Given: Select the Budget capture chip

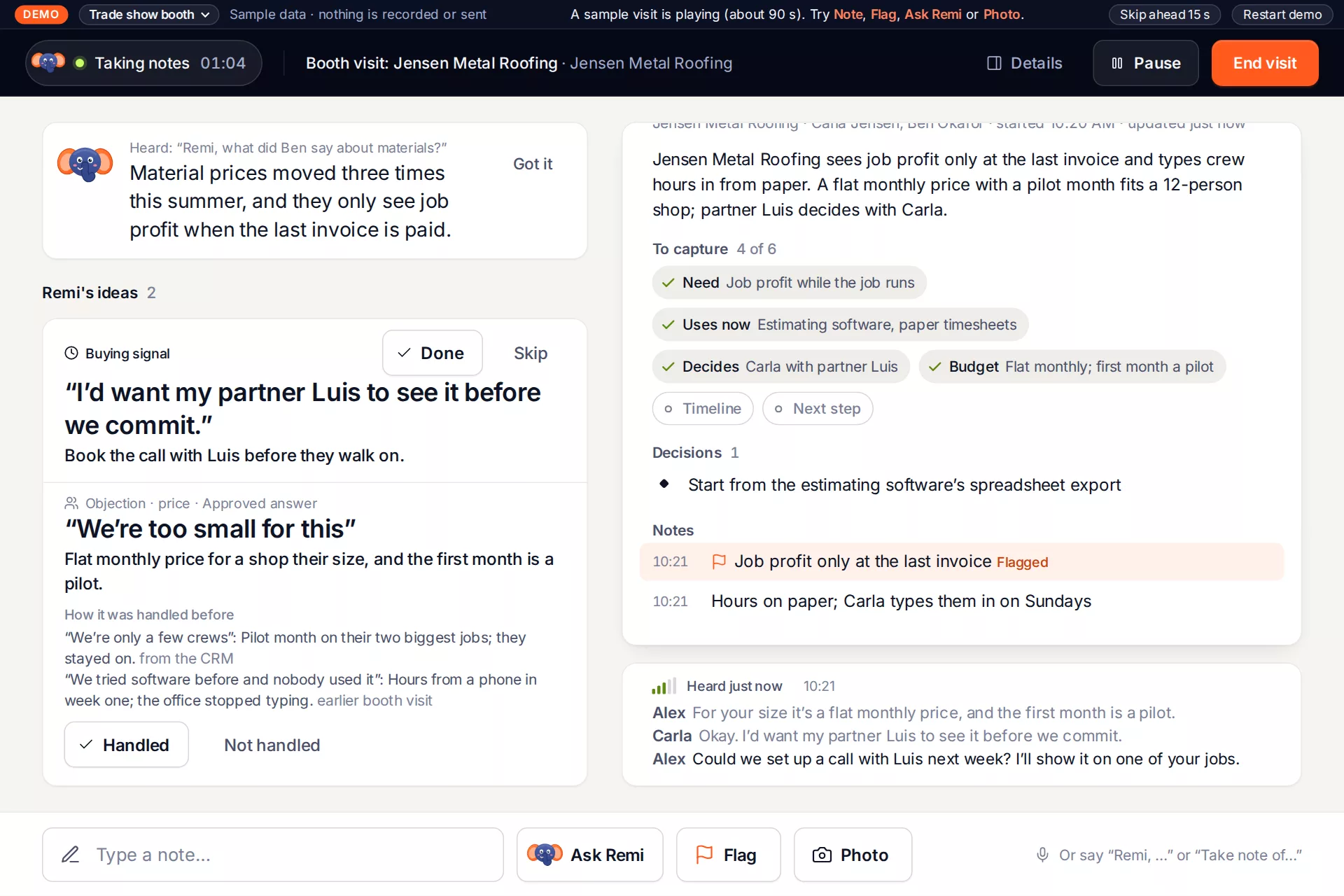Looking at the screenshot, I should point(1072,367).
